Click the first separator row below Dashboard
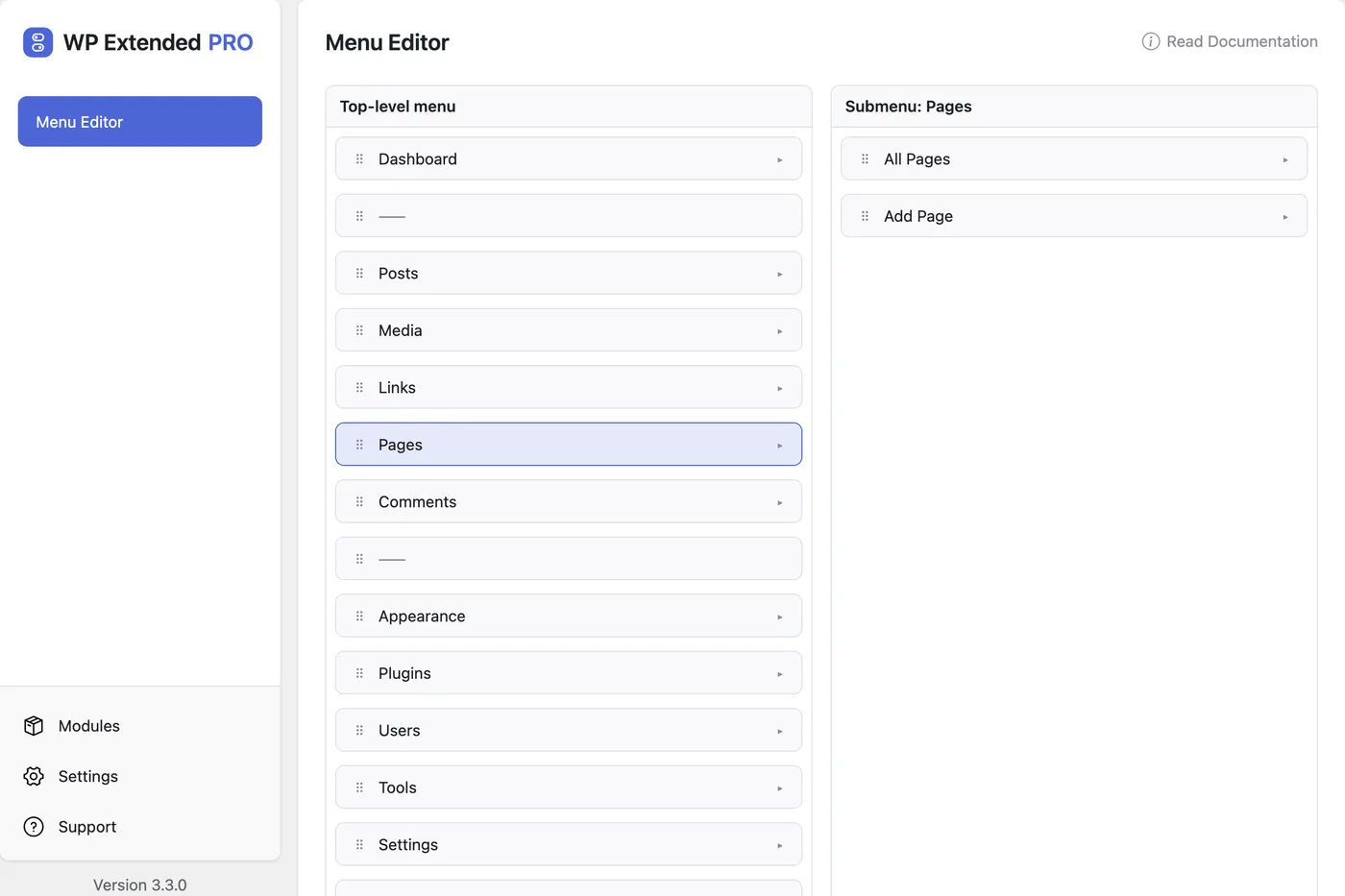The width and height of the screenshot is (1345, 896). click(569, 216)
